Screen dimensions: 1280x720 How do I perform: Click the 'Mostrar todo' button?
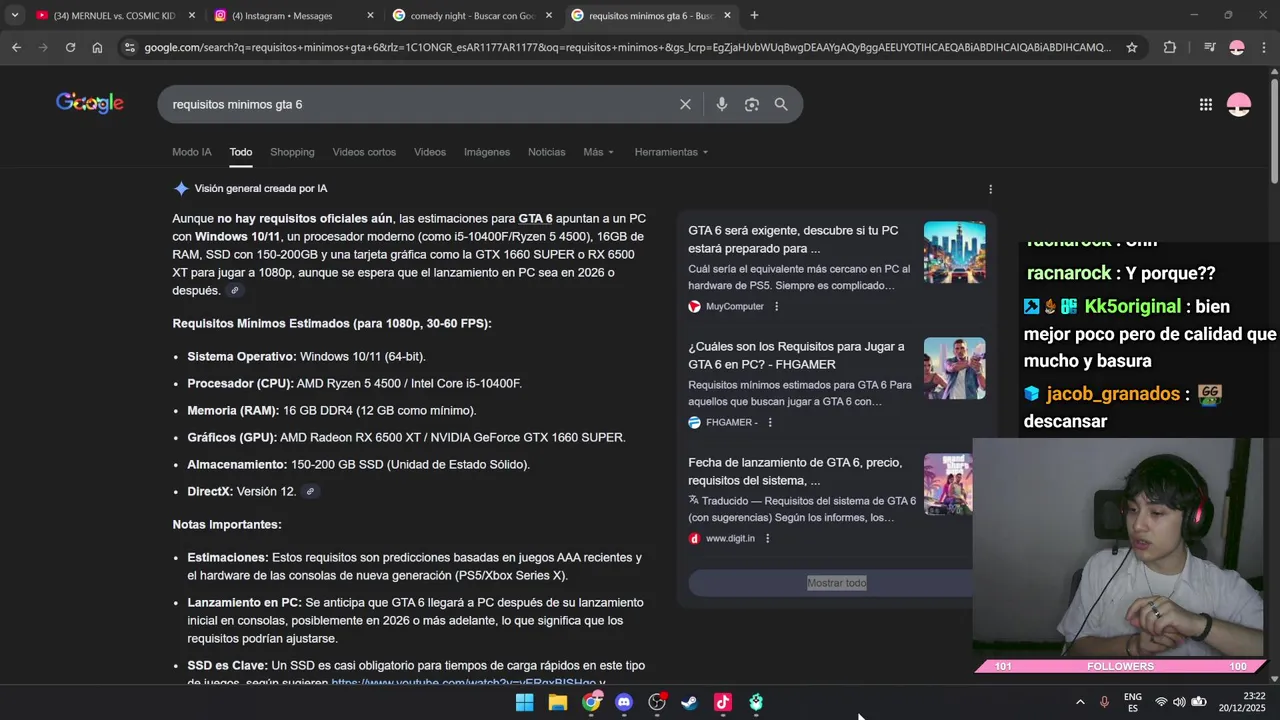pos(837,583)
